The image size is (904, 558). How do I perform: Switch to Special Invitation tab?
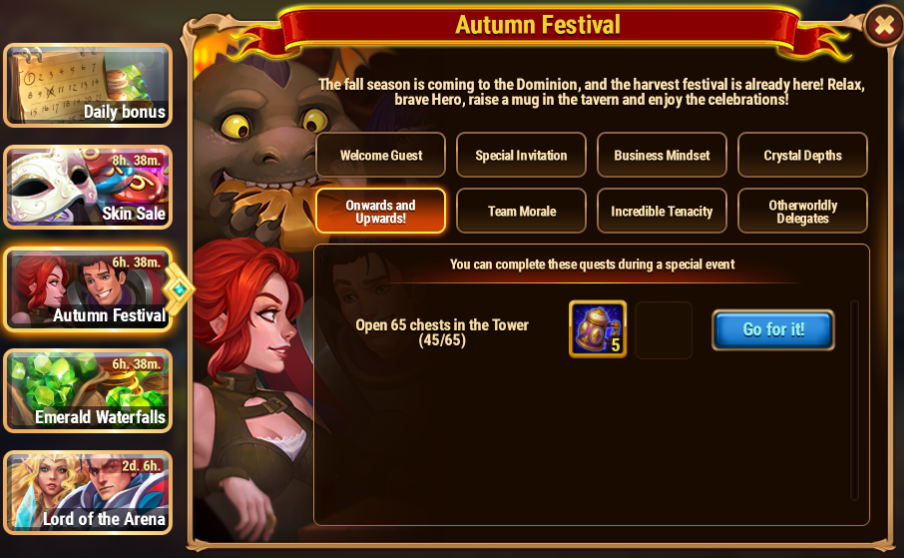[521, 155]
